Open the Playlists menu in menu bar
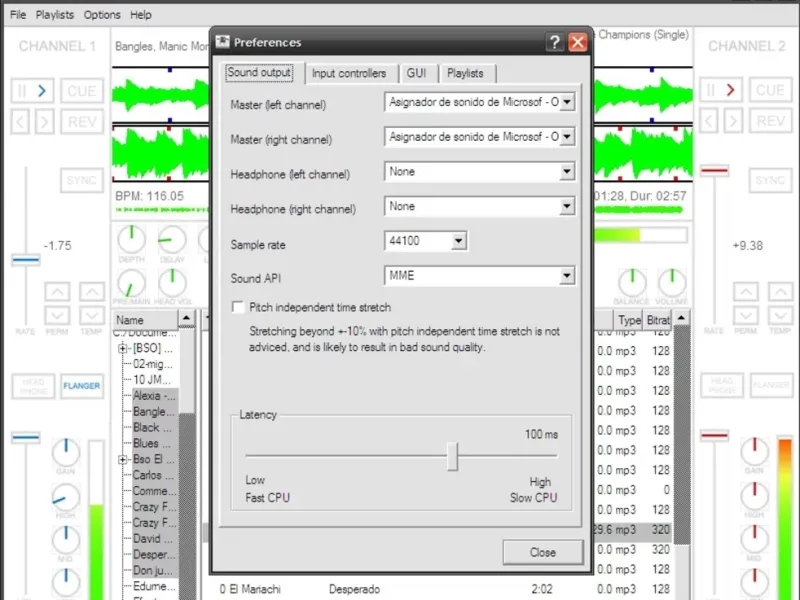Screen dimensions: 800x600 coord(55,15)
